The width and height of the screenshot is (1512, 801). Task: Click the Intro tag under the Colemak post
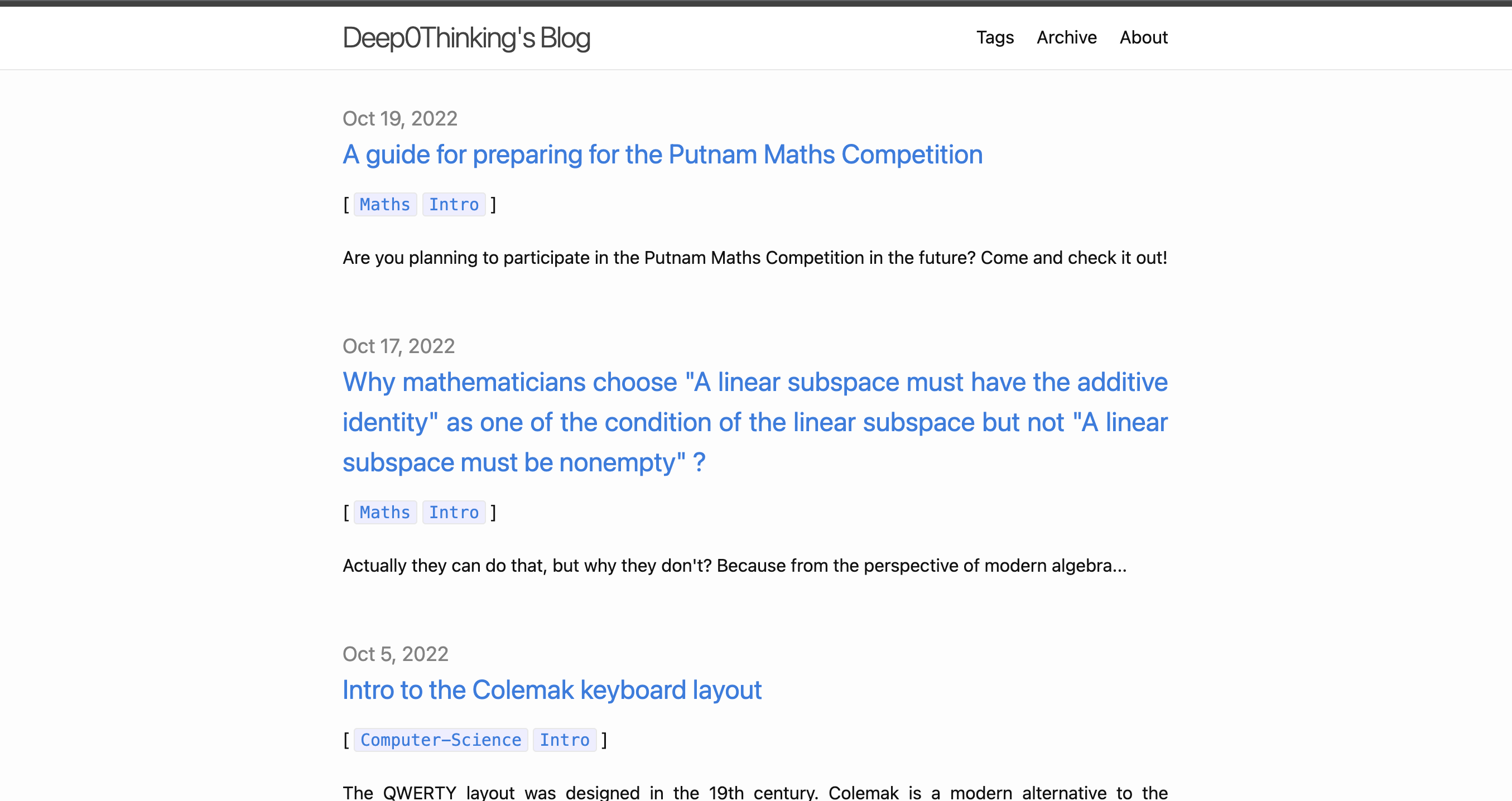pyautogui.click(x=565, y=740)
